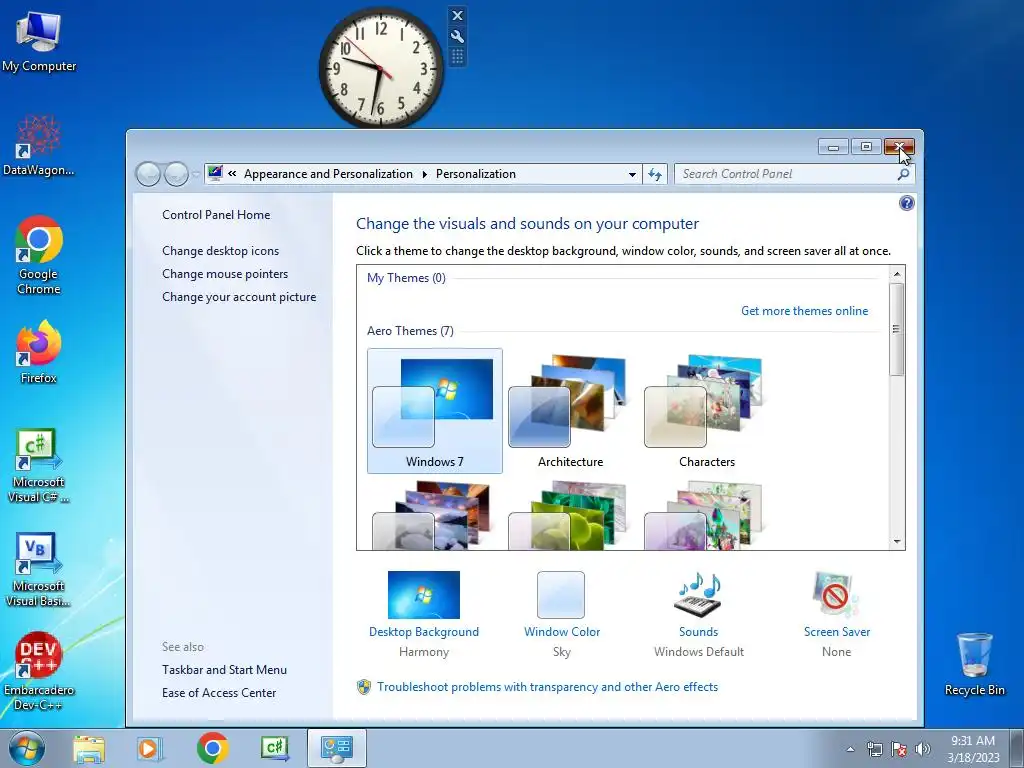The height and width of the screenshot is (768, 1024).
Task: Click the theme list scroll down arrow
Action: (897, 541)
